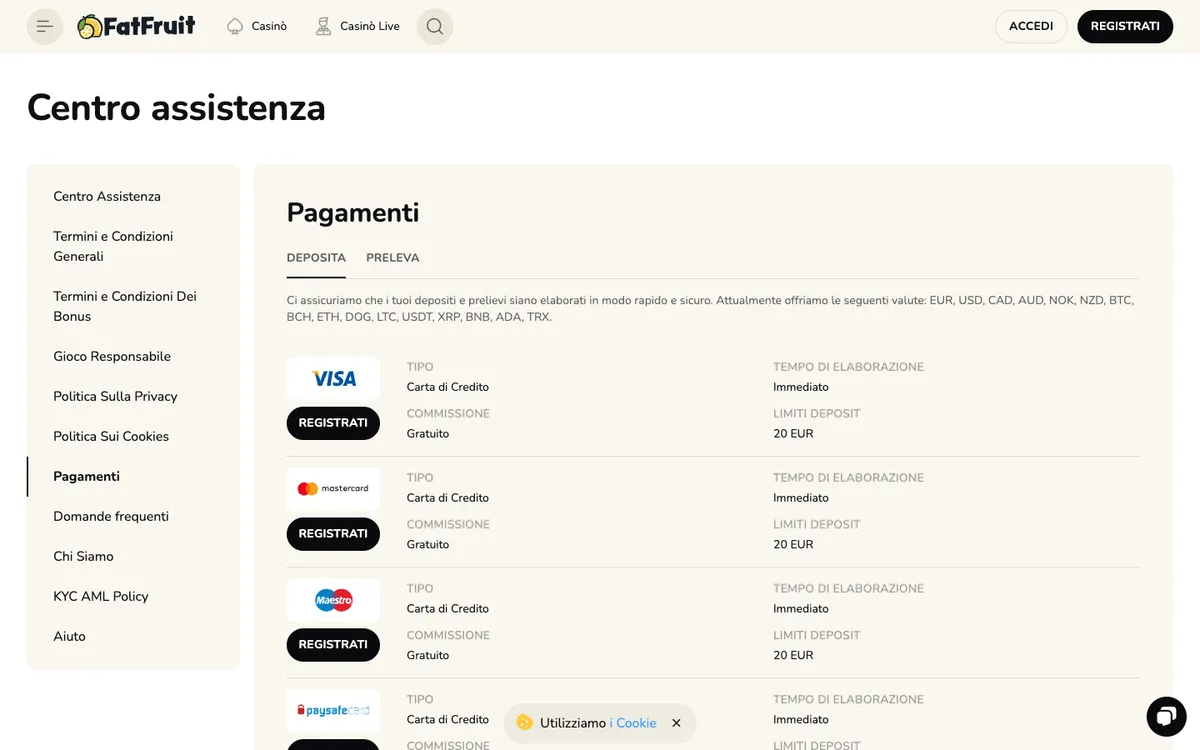This screenshot has height=750, width=1200.
Task: Open Gioco Responsabile in sidebar
Action: [x=112, y=356]
